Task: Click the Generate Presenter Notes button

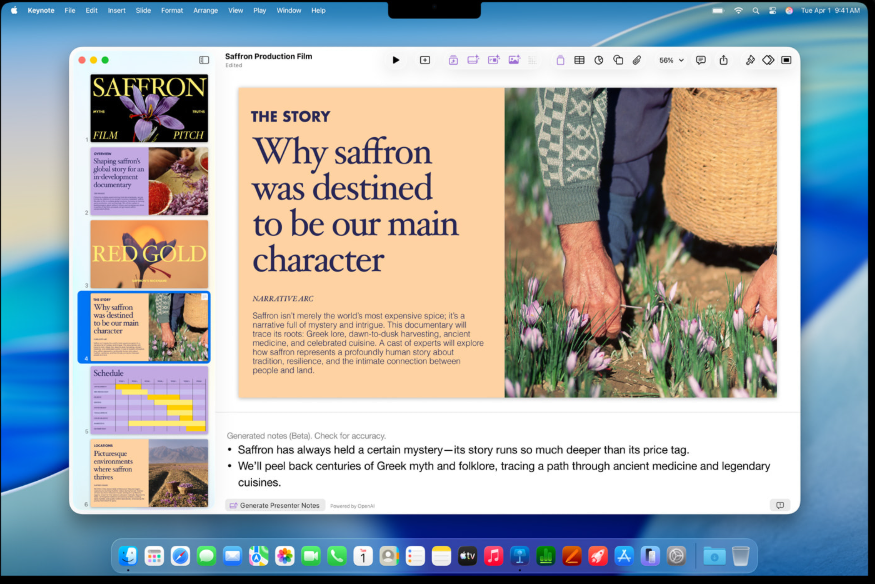Action: click(x=275, y=505)
